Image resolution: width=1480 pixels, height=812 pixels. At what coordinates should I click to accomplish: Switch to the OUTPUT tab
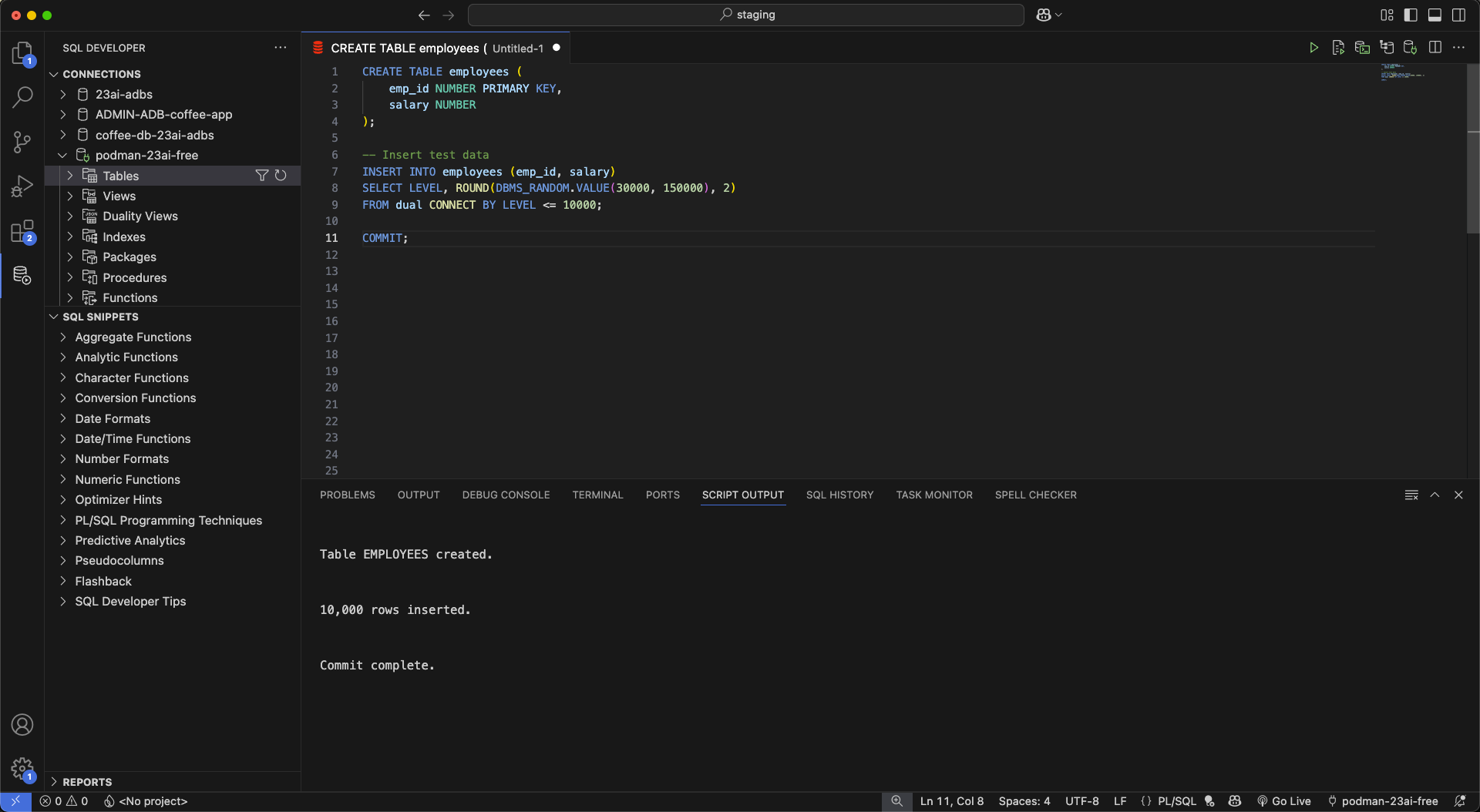pos(419,495)
